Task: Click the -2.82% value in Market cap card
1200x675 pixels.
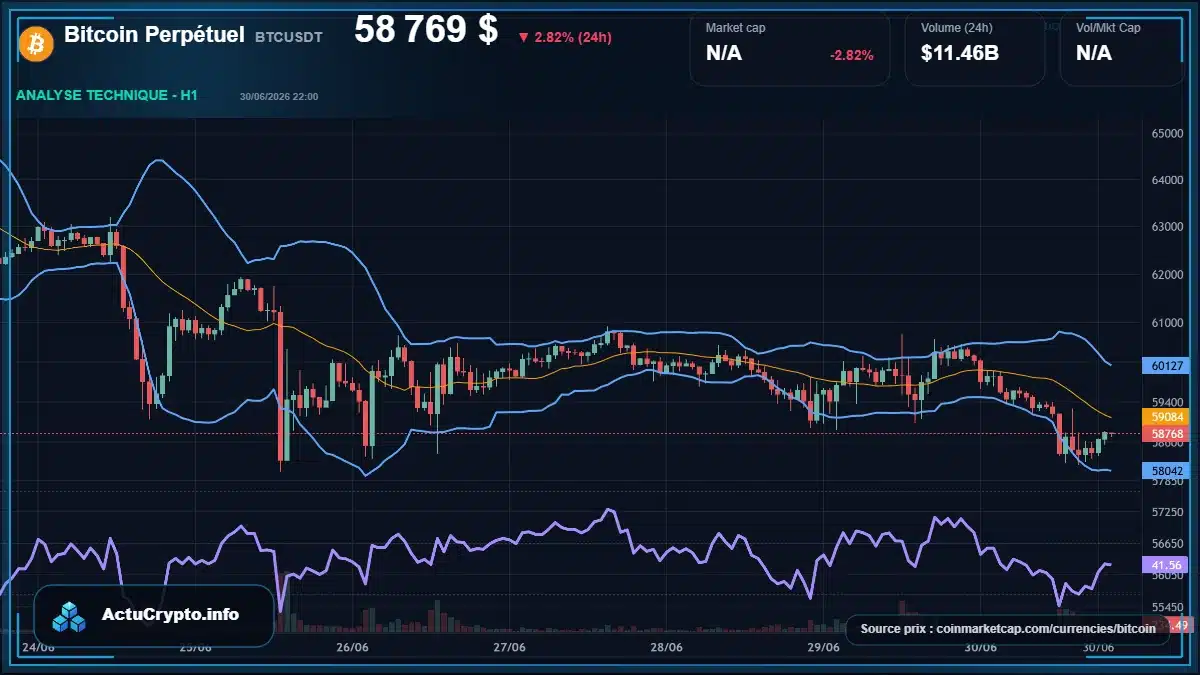Action: tap(852, 55)
